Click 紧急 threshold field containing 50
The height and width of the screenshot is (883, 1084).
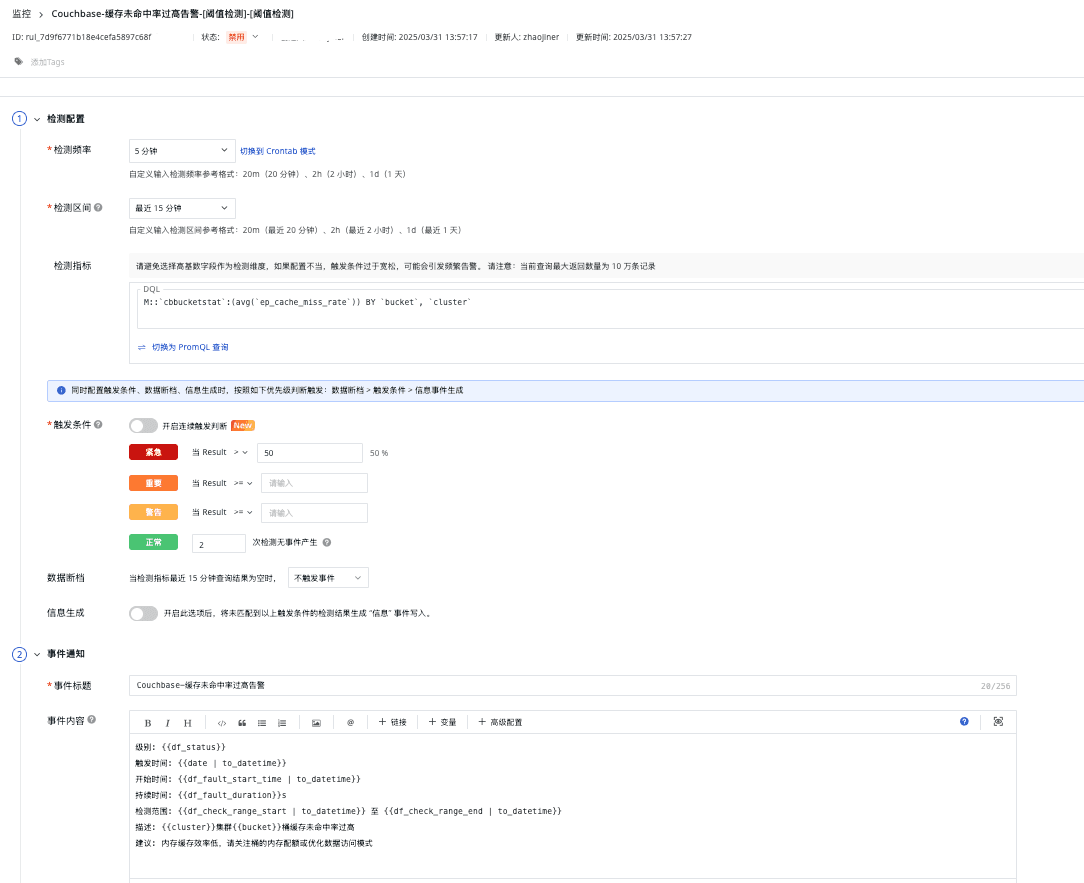point(310,453)
